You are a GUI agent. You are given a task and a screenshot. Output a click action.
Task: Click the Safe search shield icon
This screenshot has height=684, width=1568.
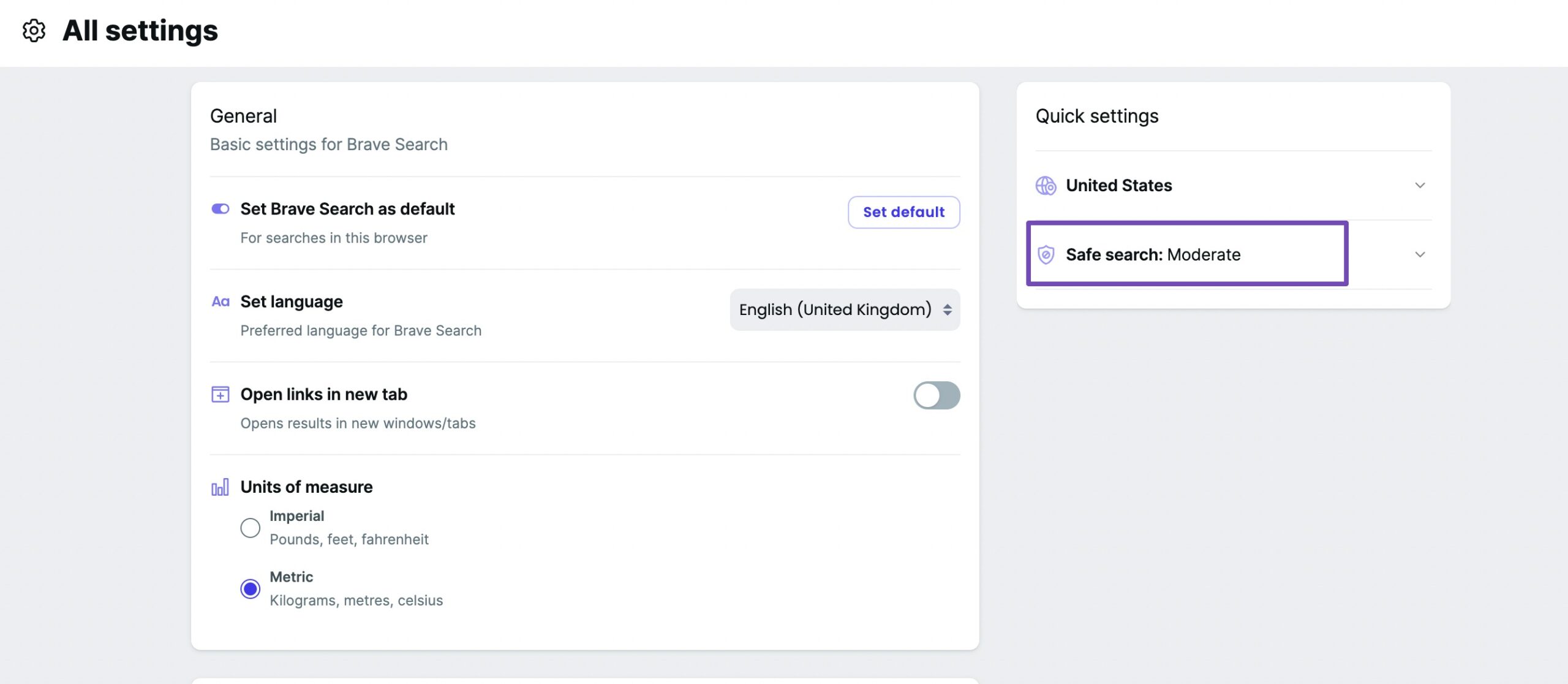click(x=1046, y=254)
